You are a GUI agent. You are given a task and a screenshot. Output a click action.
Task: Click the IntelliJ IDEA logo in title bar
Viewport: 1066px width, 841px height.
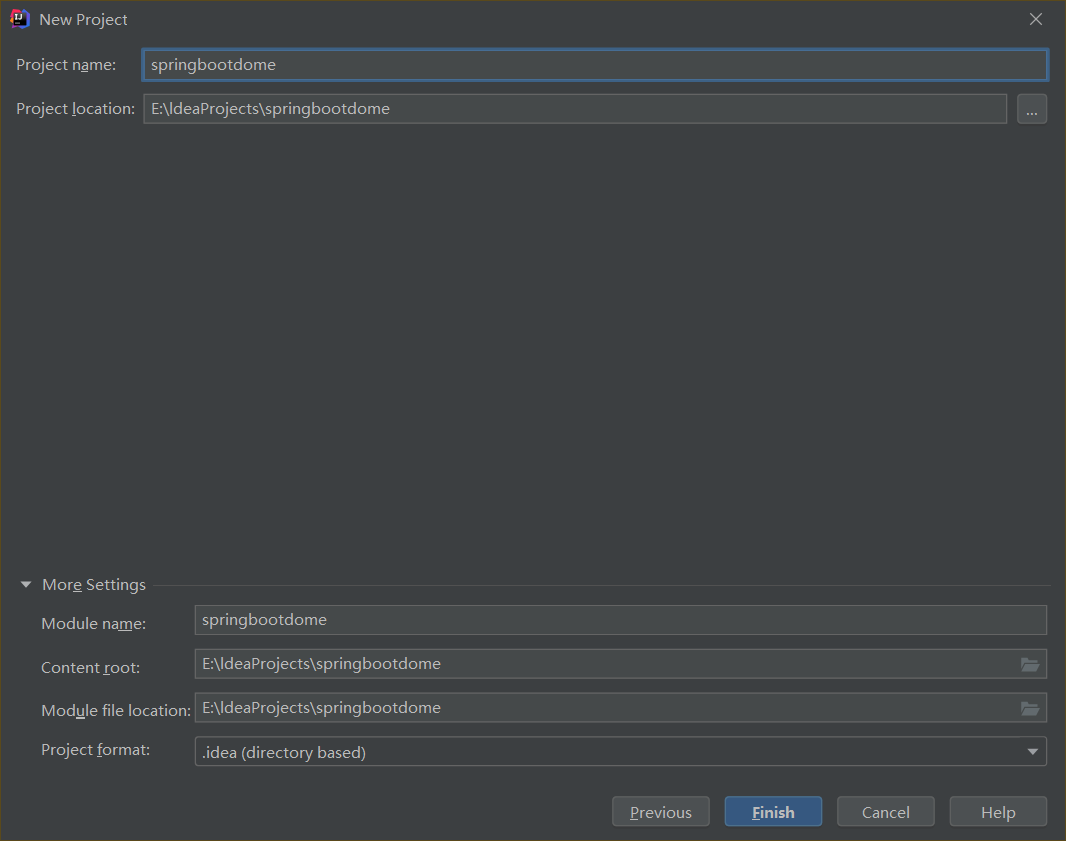pos(19,19)
